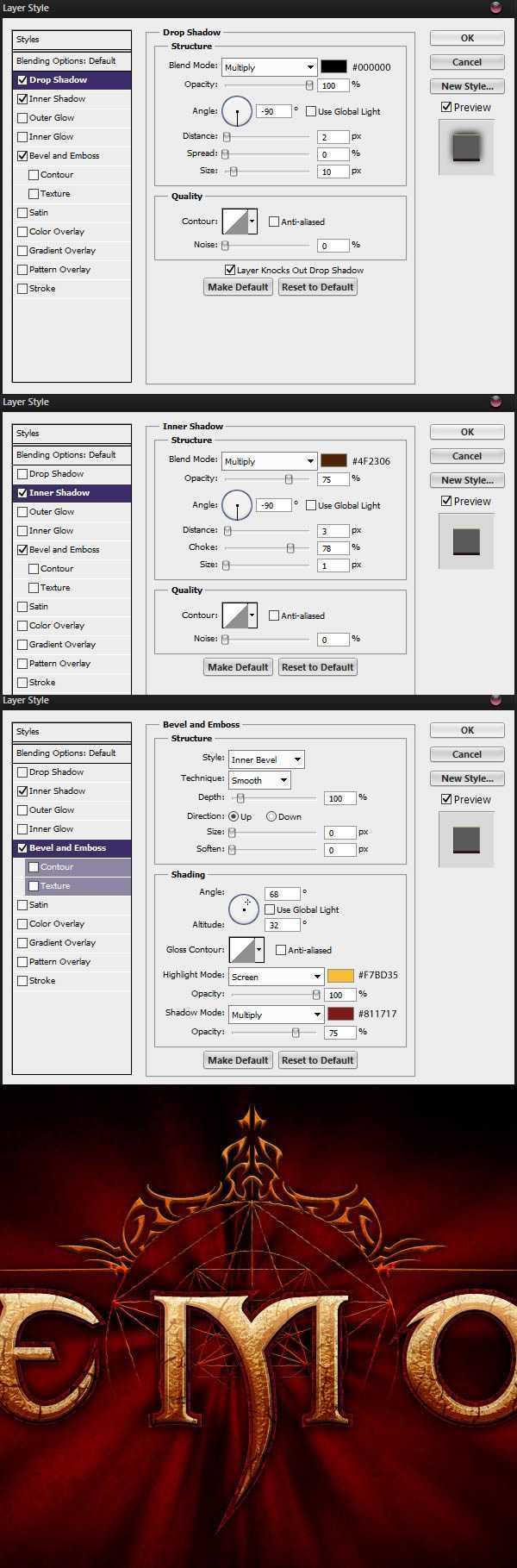Select the highlighted Inner Shadow style entry
Screen dimensions: 517x1568
point(59,493)
